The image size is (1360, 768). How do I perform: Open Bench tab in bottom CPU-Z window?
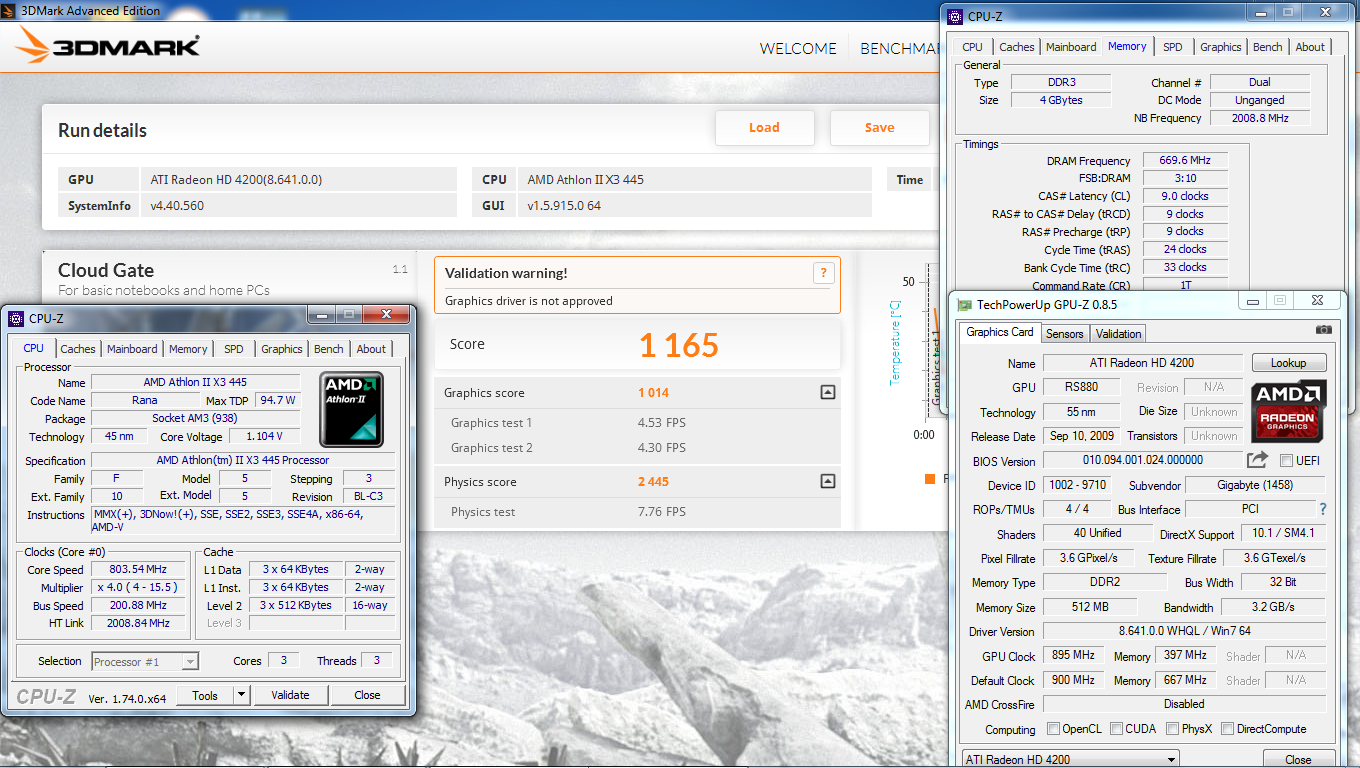(x=328, y=349)
